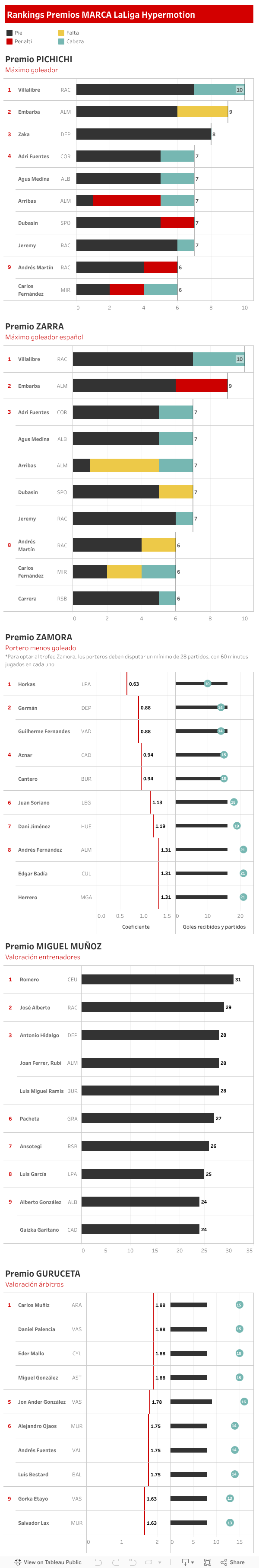Expand the replay dropdown arrow
The height and width of the screenshot is (1568, 259).
pos(160,1562)
